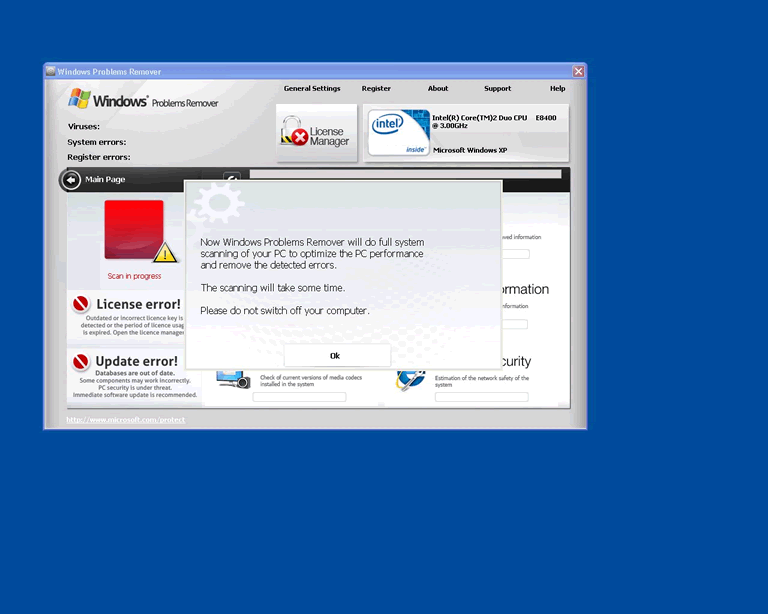Screen dimensions: 768x614
Task: Close the Windows Problems Remover window
Action: [x=578, y=71]
